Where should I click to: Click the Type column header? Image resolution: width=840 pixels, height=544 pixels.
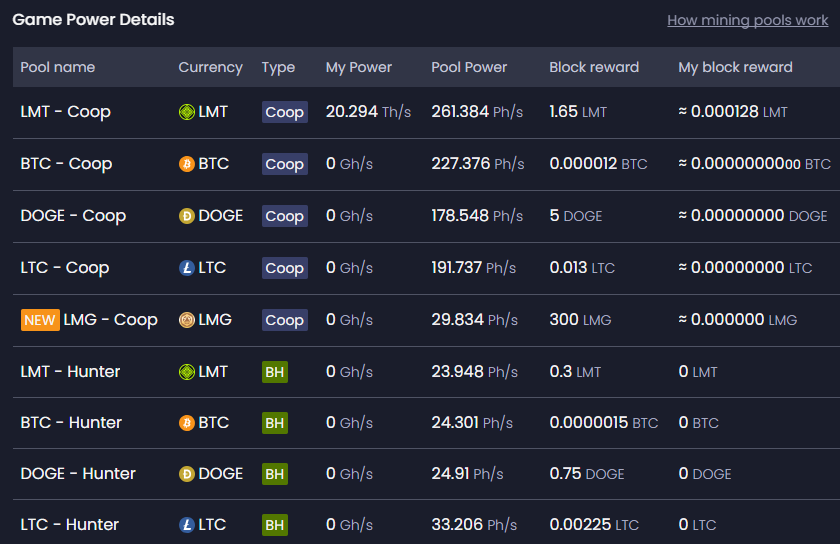pyautogui.click(x=279, y=68)
